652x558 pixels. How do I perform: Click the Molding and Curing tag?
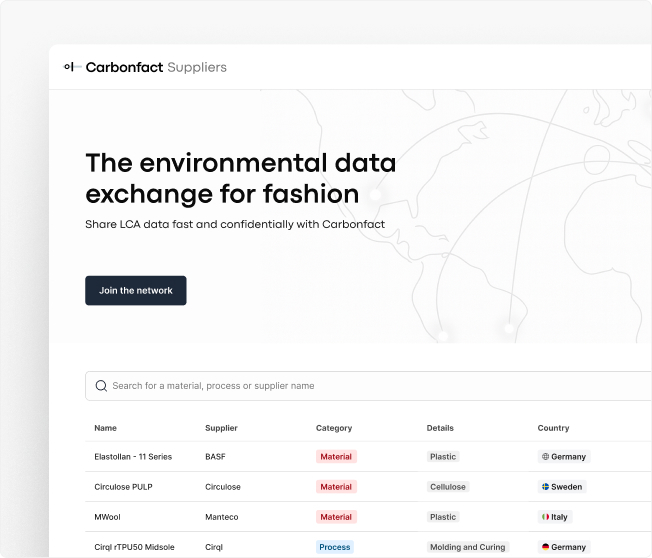tap(468, 547)
